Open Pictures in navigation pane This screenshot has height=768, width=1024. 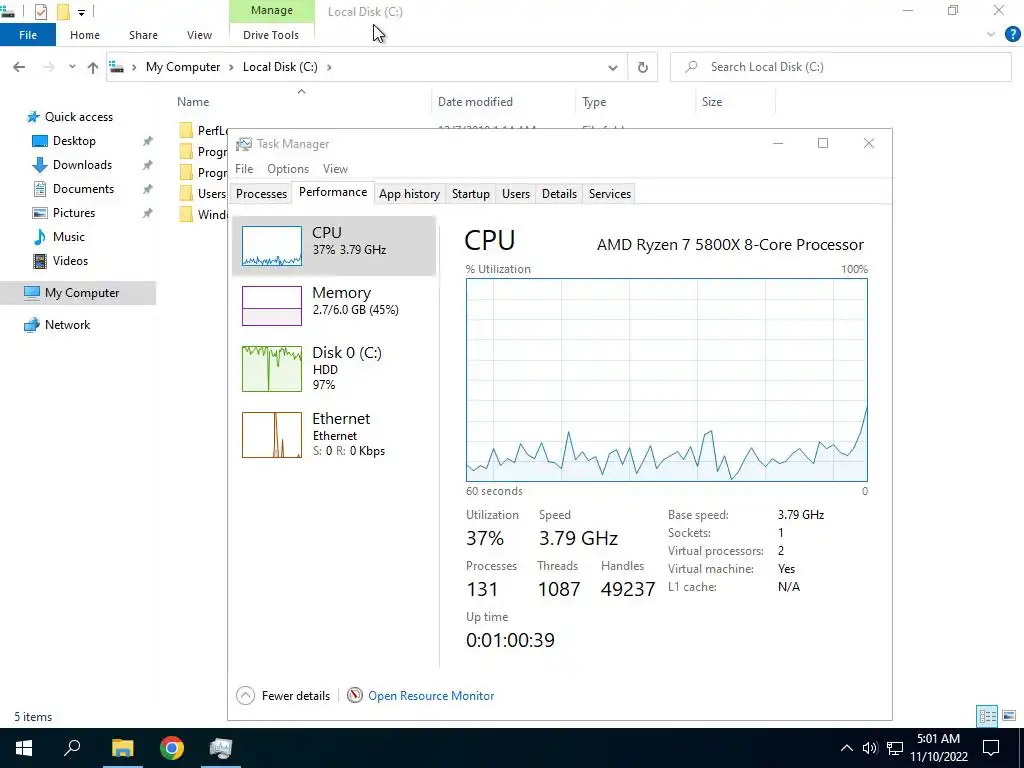pos(74,213)
